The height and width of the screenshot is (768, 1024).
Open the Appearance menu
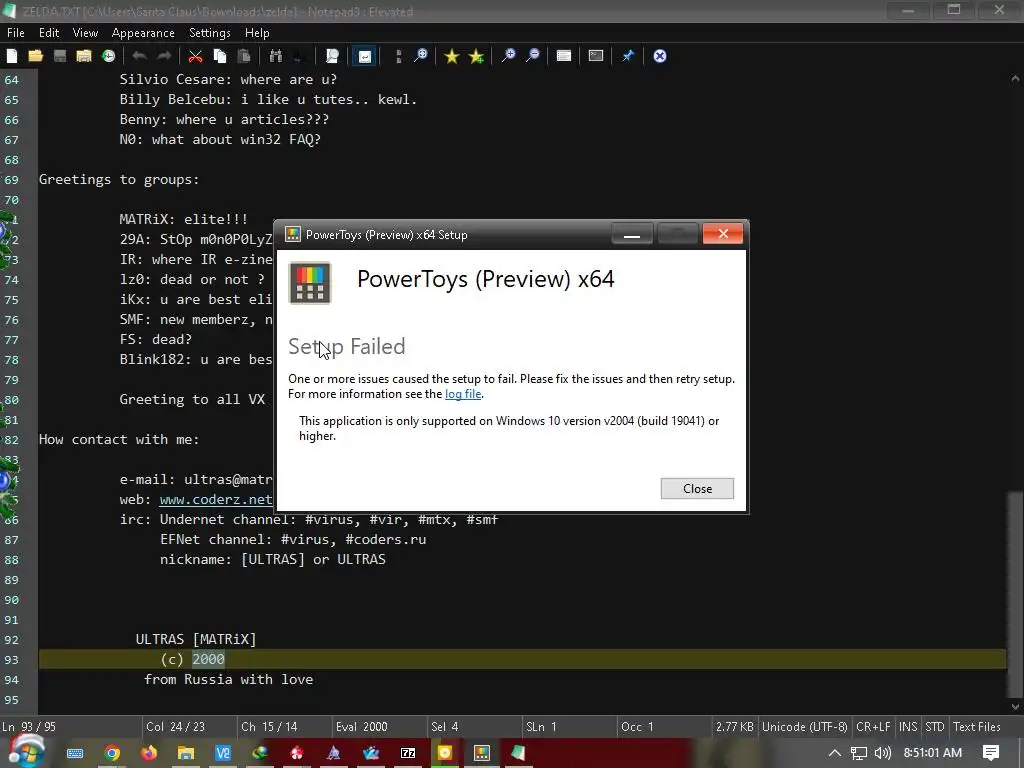tap(143, 33)
